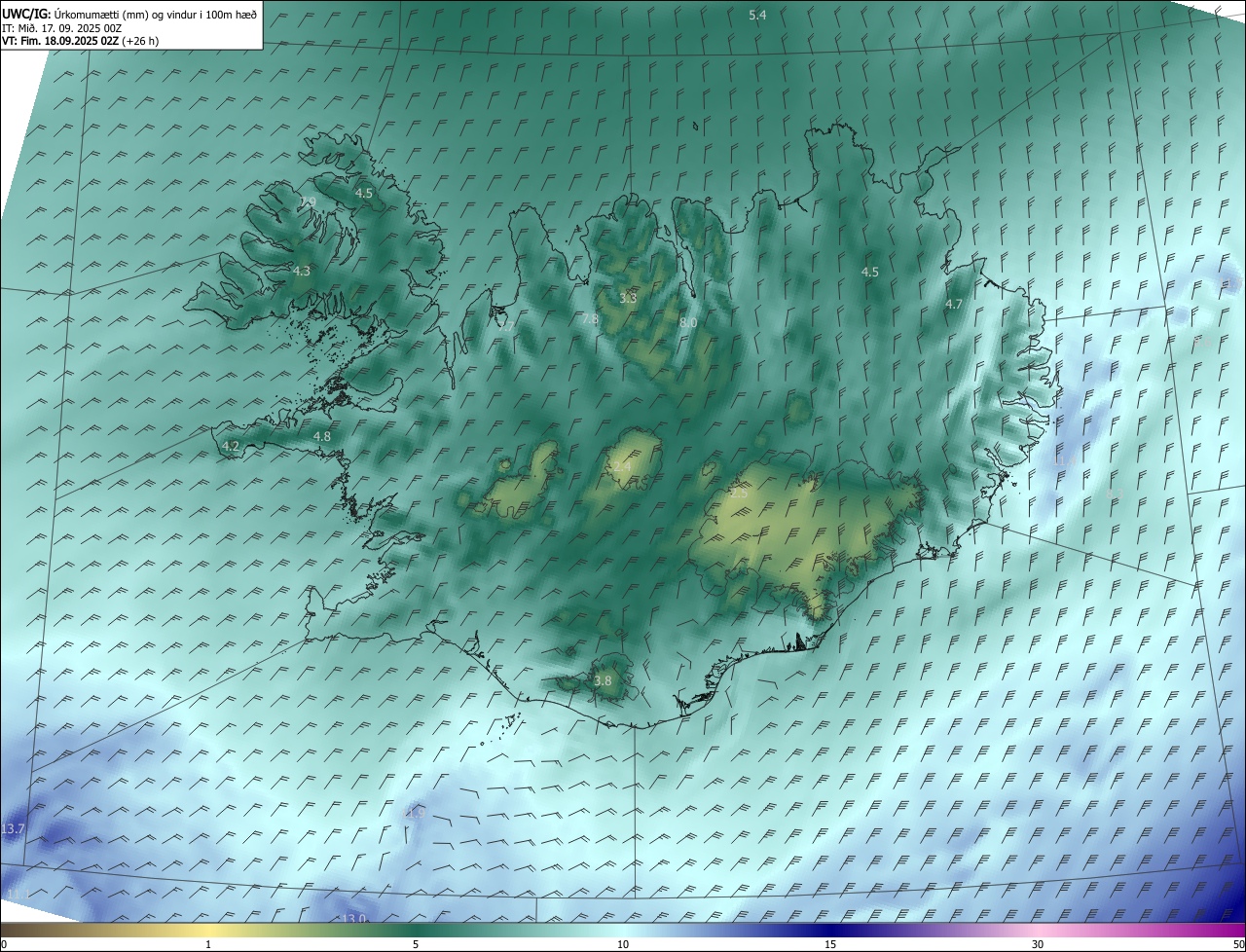
Task: Click the 50 tick on the colour scale
Action: pos(1238,945)
